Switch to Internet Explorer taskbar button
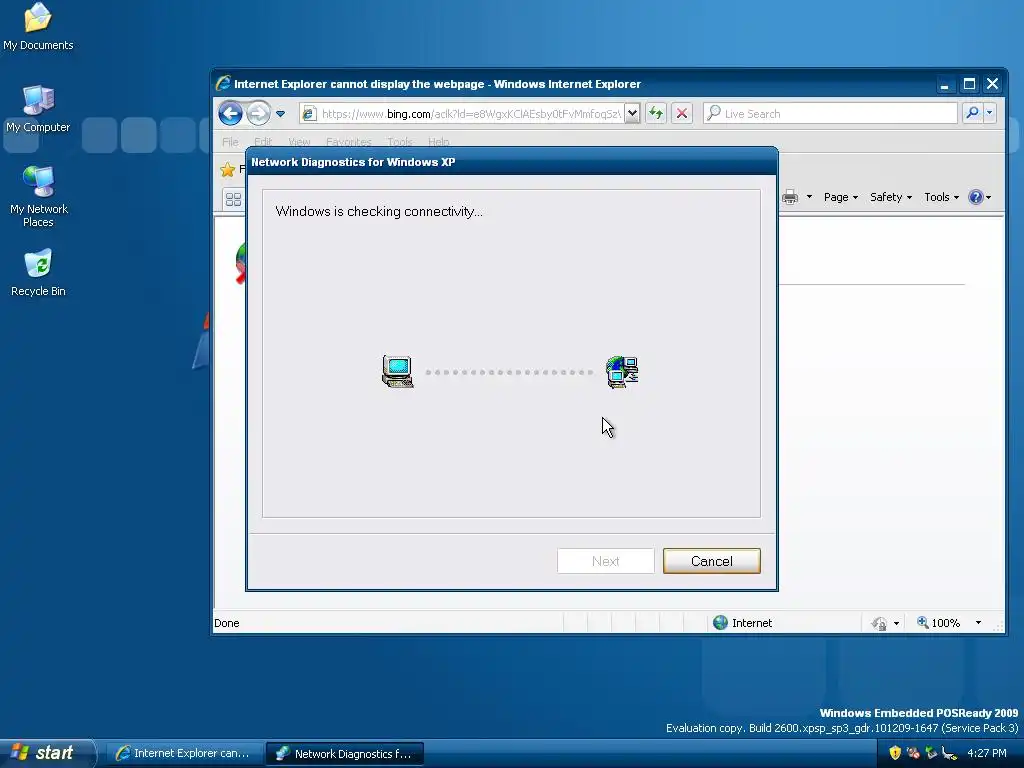The height and width of the screenshot is (768, 1024). pyautogui.click(x=184, y=753)
